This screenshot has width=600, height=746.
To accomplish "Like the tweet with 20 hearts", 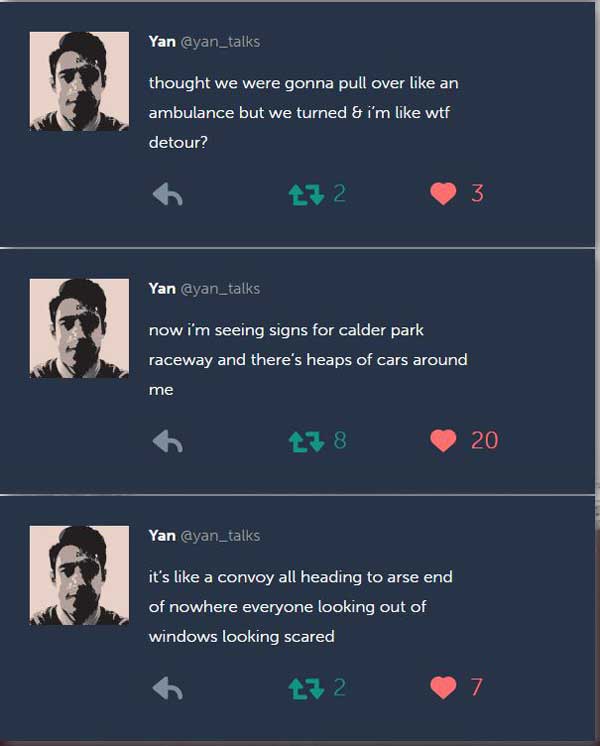I will pos(443,441).
